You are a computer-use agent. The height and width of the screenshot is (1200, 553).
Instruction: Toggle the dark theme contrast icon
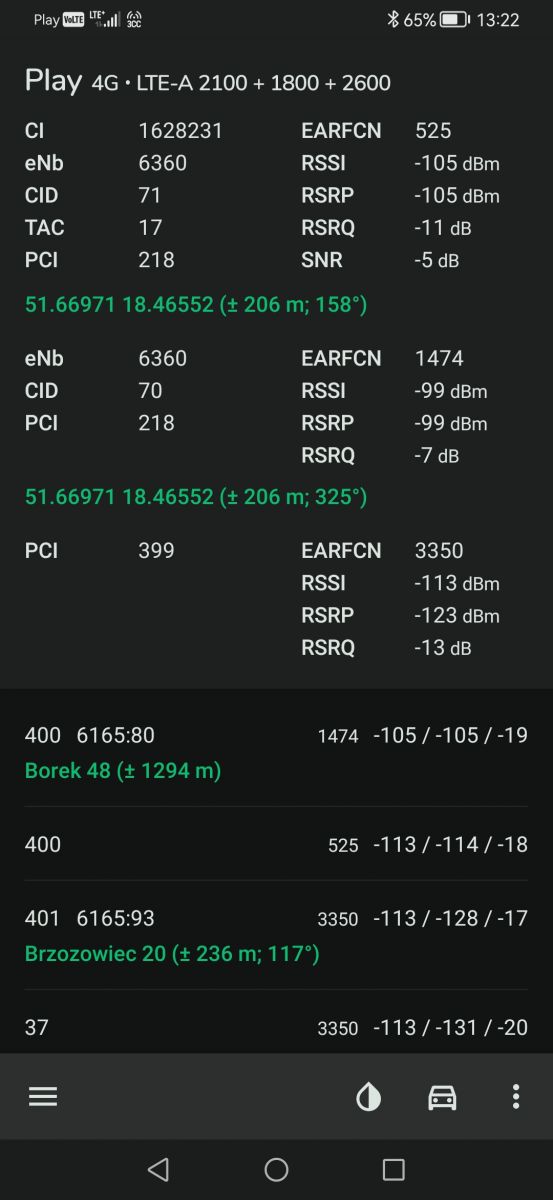tap(369, 1097)
